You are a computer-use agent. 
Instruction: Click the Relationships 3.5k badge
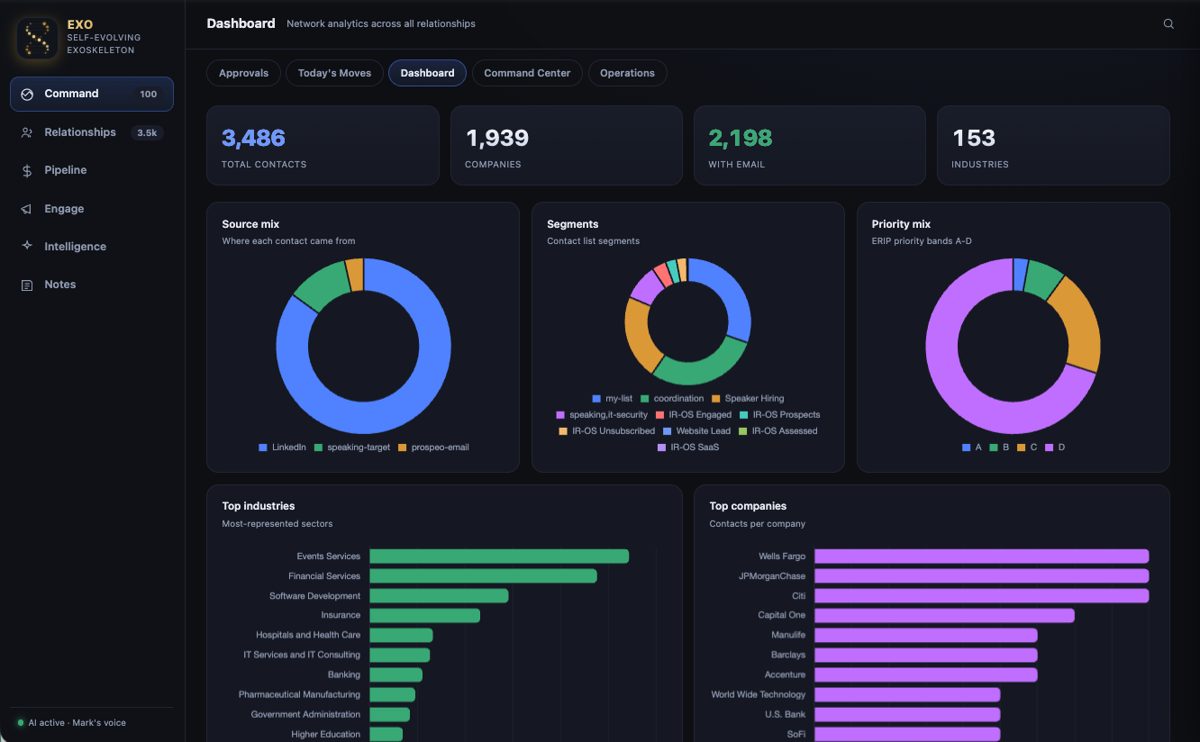147,132
